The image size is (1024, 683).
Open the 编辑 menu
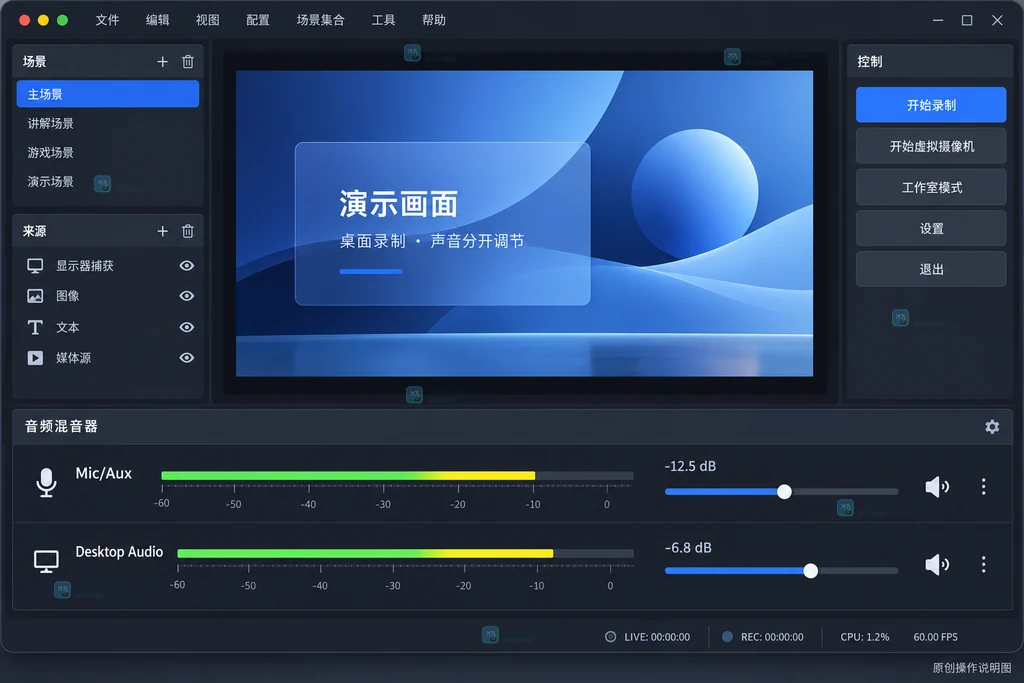pyautogui.click(x=157, y=20)
